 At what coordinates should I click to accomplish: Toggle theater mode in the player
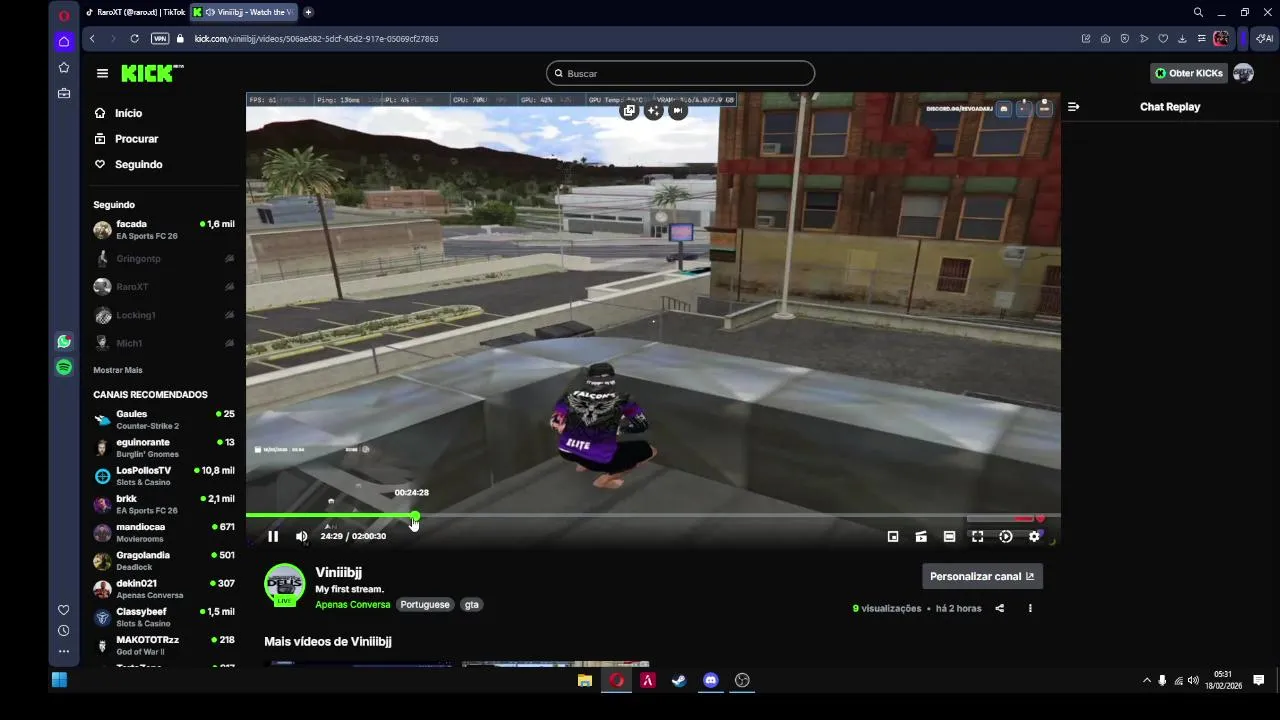pos(949,536)
